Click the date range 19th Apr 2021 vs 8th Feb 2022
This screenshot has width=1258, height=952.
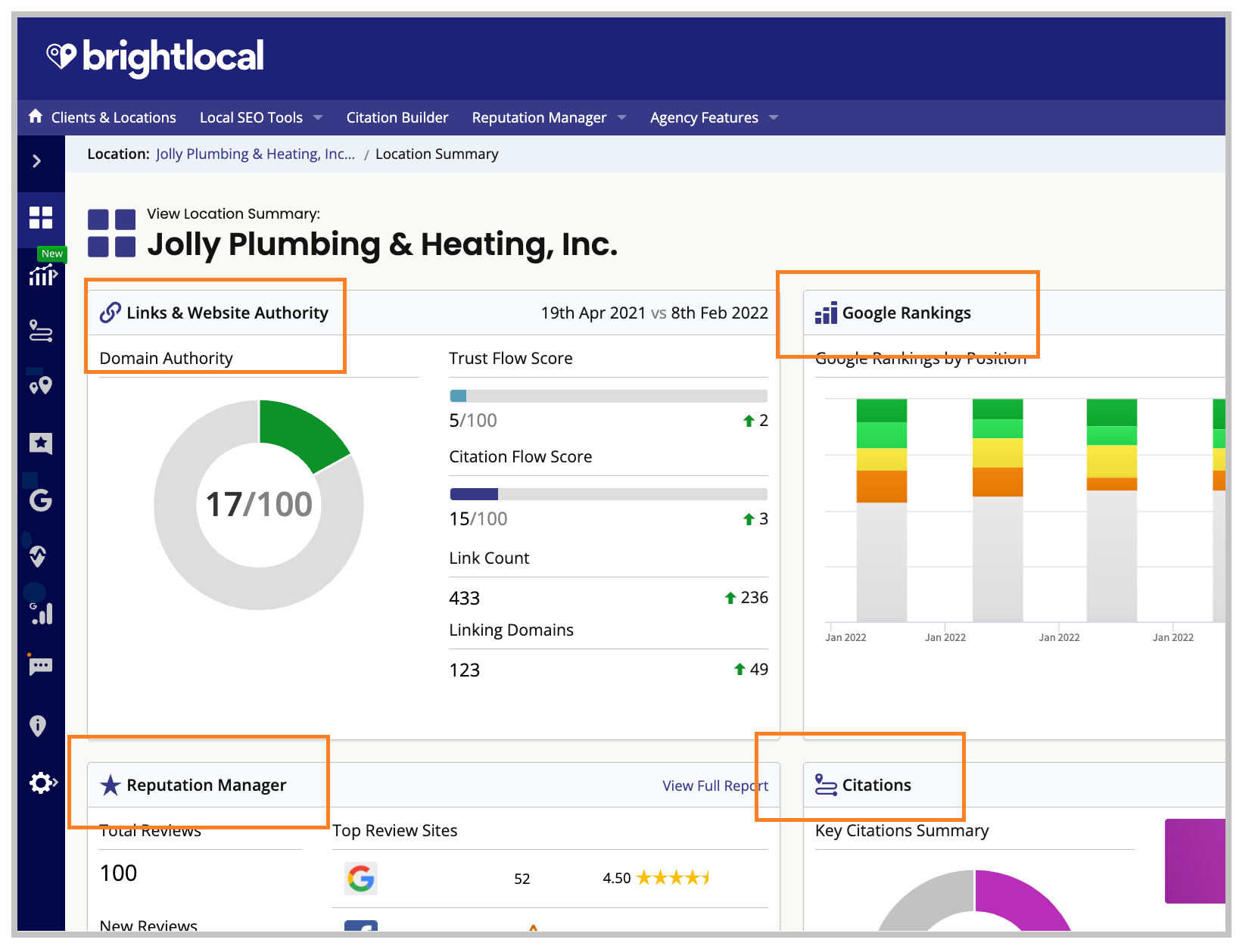[x=655, y=313]
